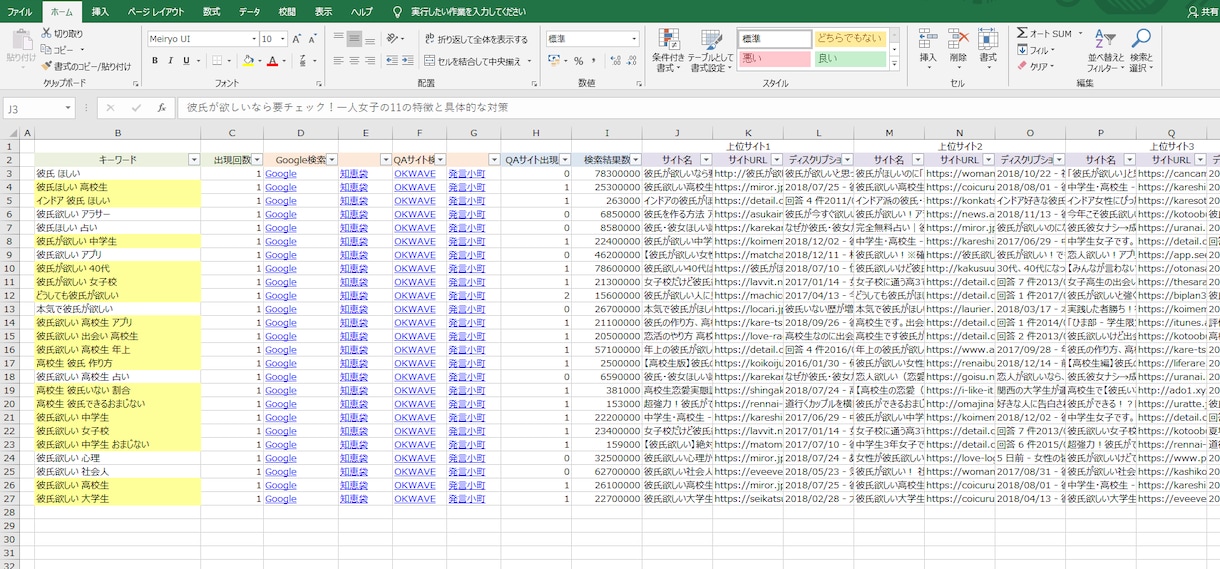Toggle align text right
This screenshot has height=569, width=1220.
coord(370,61)
